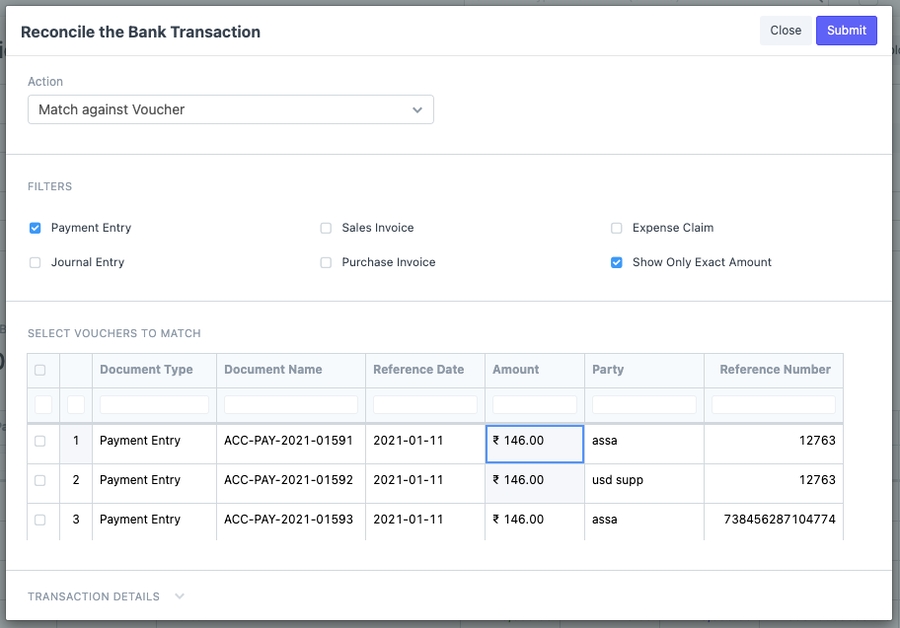
Task: Uncheck the Payment Entry filter
Action: point(35,228)
